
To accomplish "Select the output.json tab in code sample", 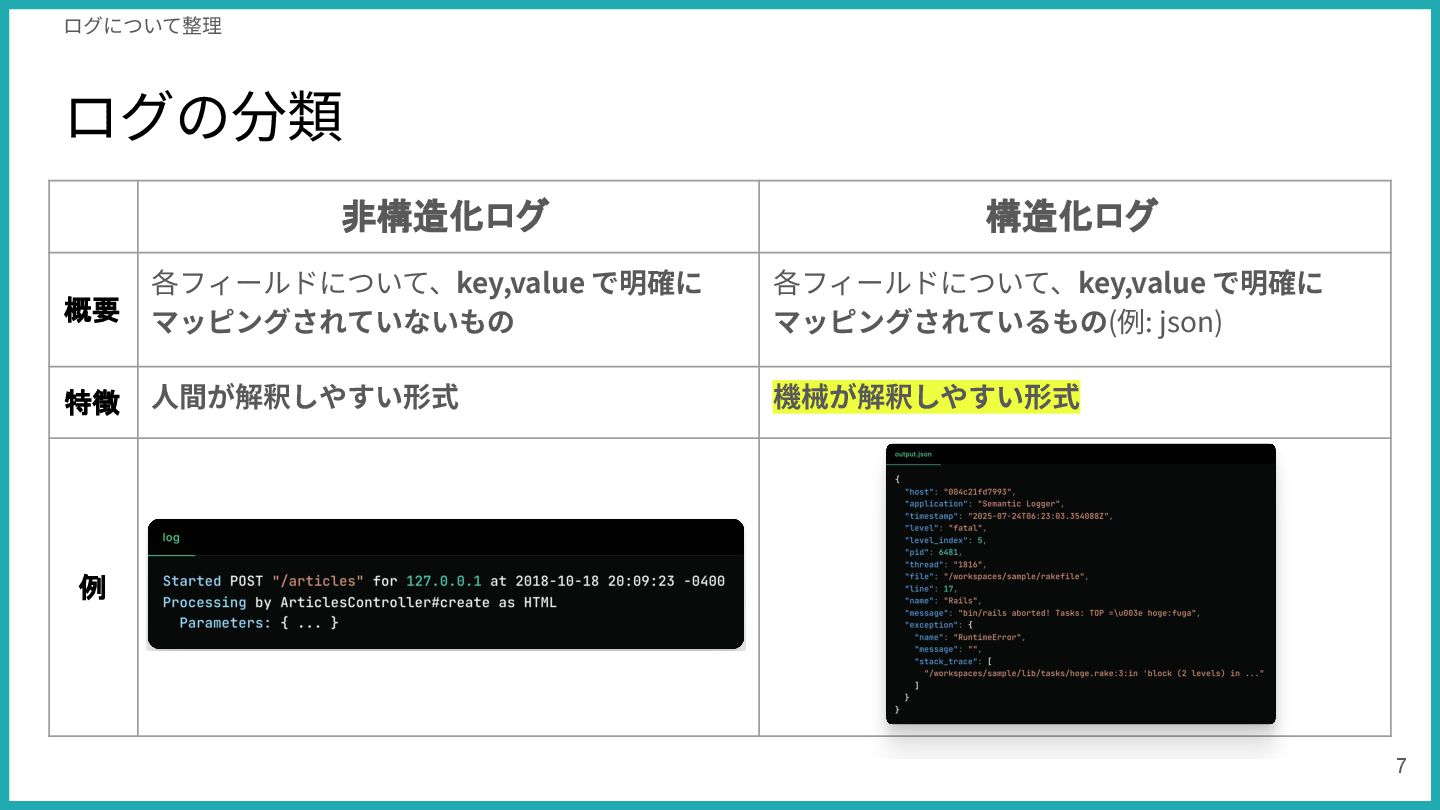I will [x=913, y=454].
